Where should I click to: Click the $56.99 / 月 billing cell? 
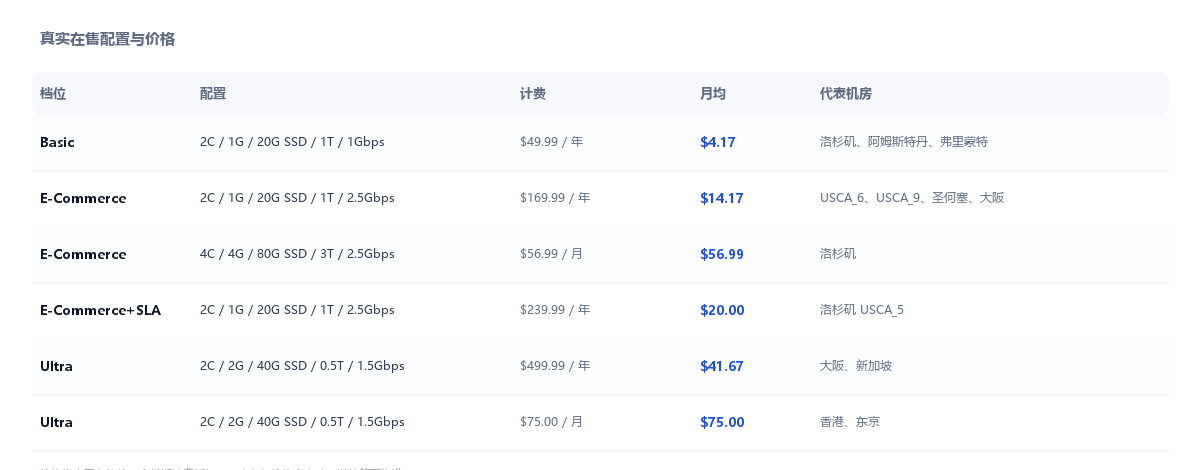pyautogui.click(x=551, y=254)
